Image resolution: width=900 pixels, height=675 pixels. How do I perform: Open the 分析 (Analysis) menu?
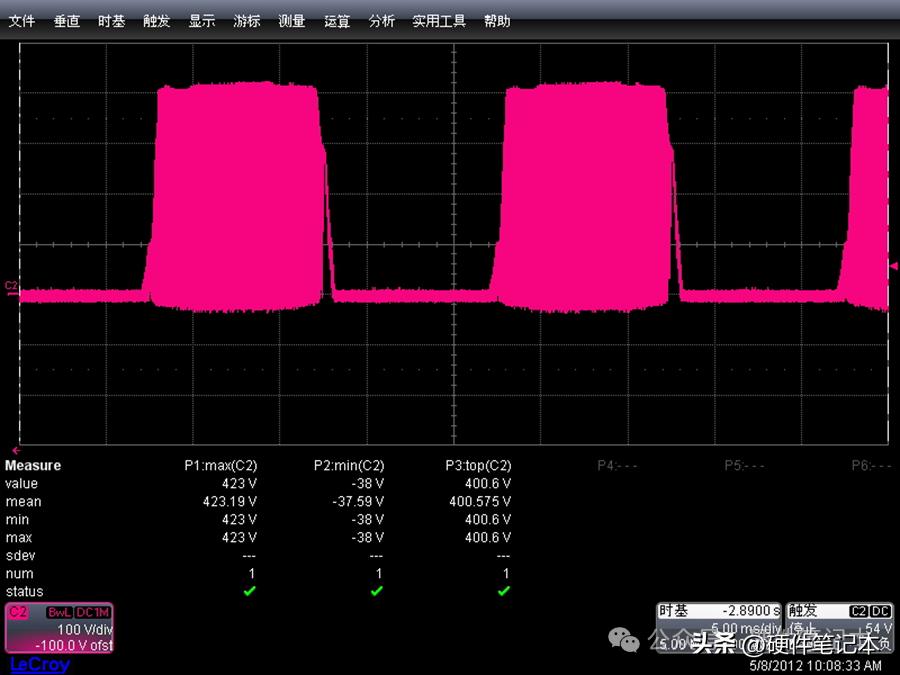pyautogui.click(x=381, y=21)
